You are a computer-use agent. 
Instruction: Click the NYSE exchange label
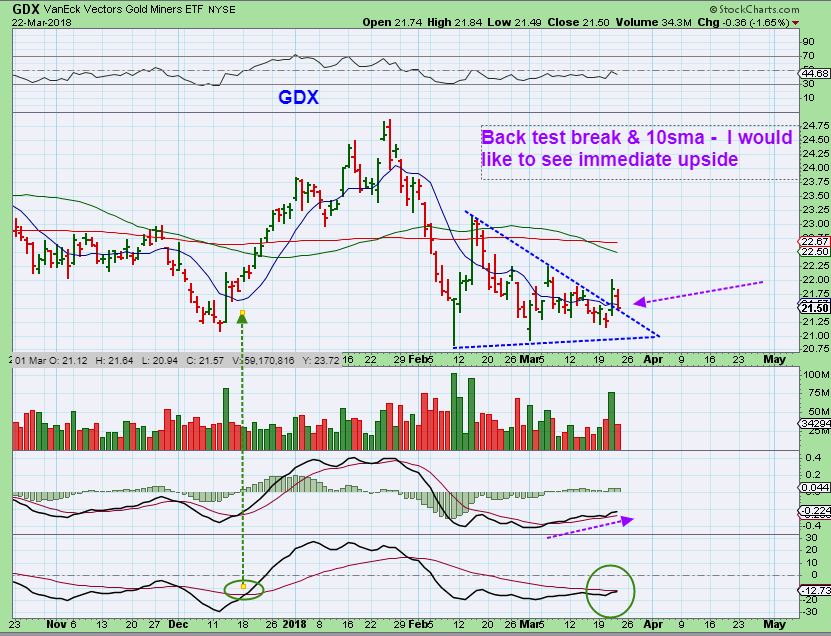point(222,10)
